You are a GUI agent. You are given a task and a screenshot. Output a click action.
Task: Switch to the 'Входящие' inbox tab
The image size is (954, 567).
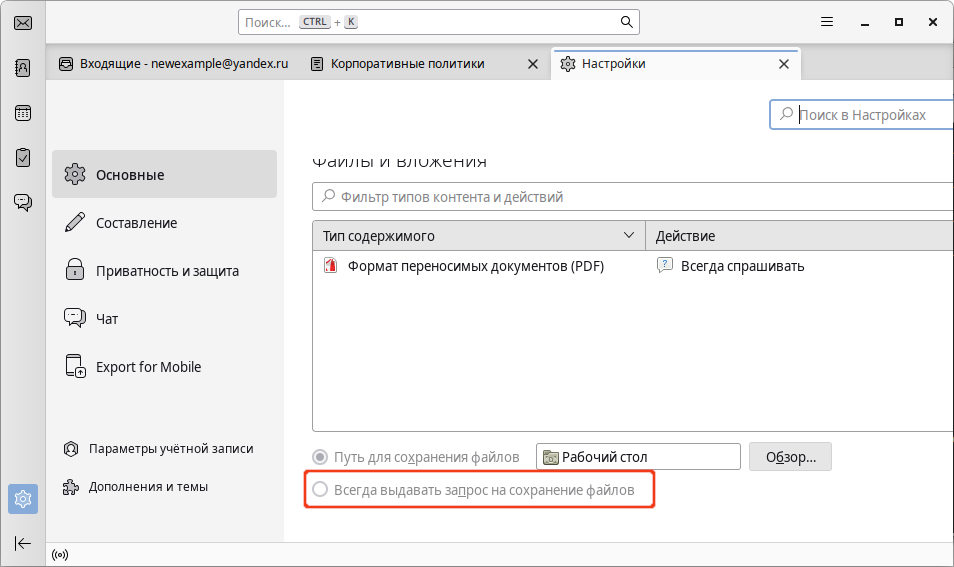(x=172, y=64)
